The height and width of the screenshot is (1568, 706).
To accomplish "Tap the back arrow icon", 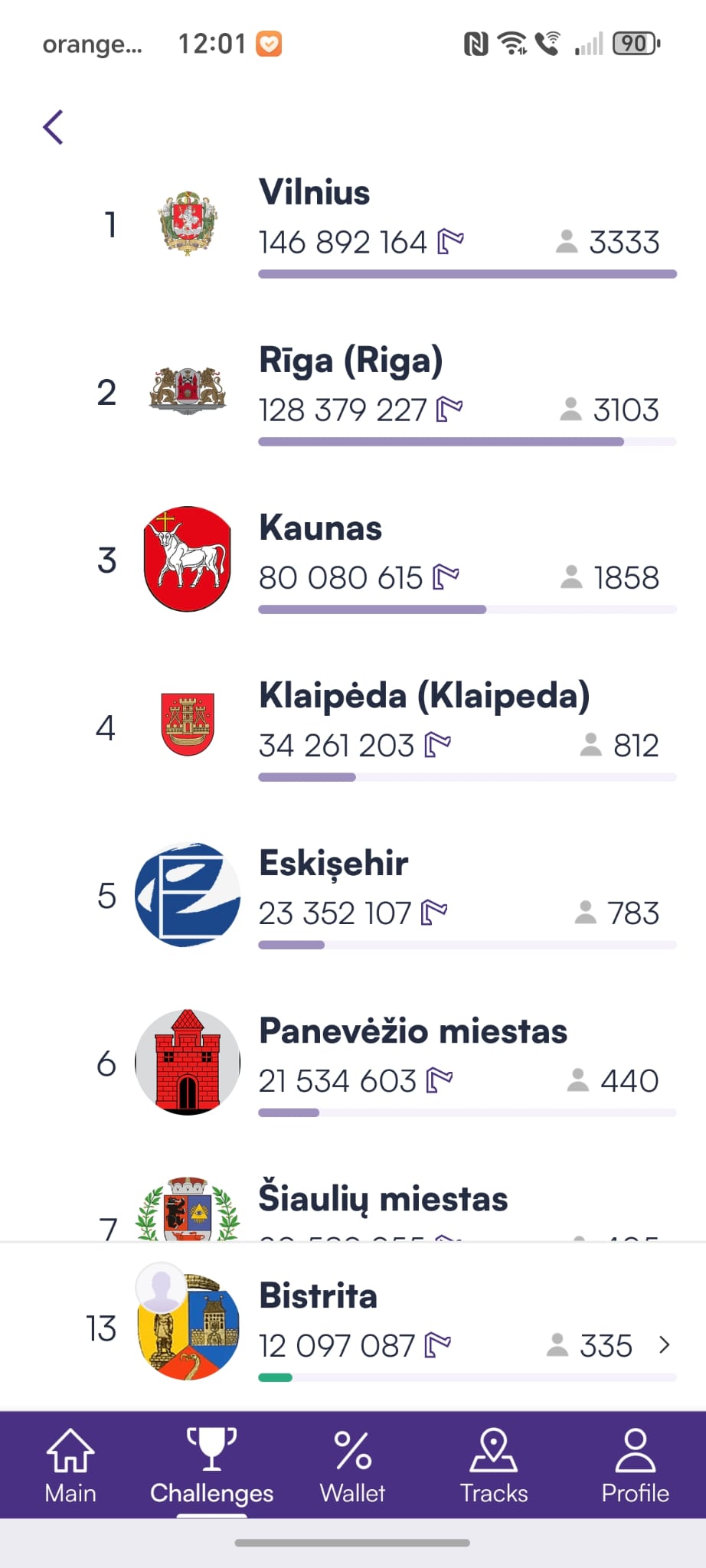I will 53,127.
